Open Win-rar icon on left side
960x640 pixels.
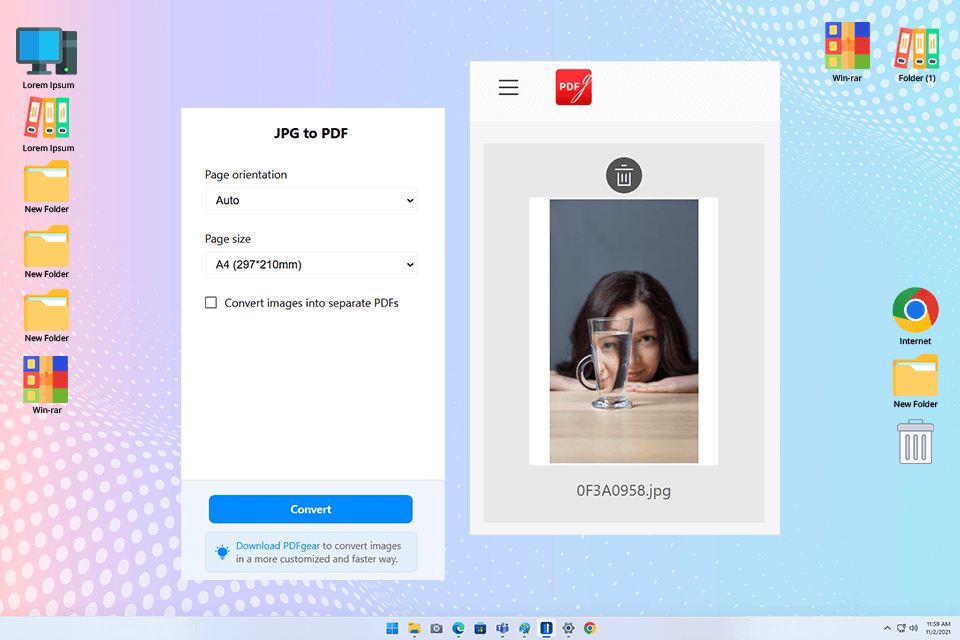click(47, 385)
